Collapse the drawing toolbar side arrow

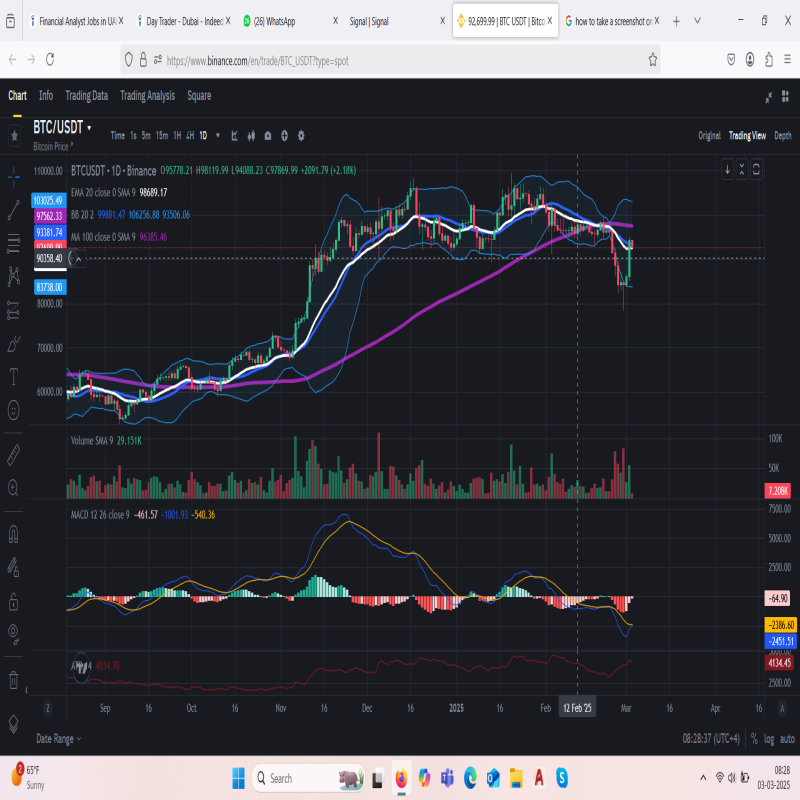point(27,690)
